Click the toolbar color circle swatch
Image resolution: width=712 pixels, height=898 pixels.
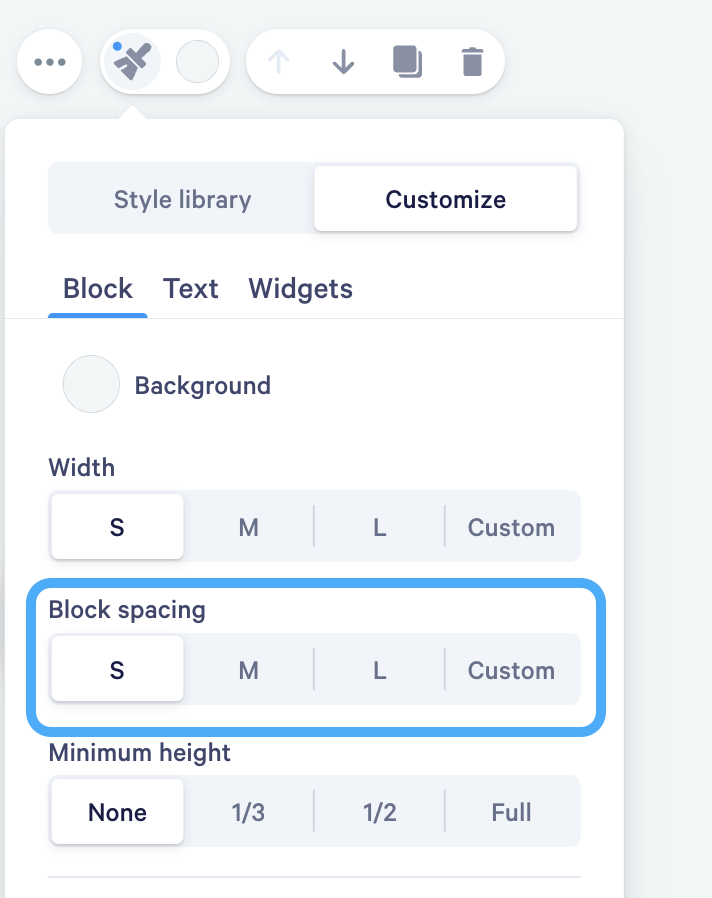tap(197, 61)
